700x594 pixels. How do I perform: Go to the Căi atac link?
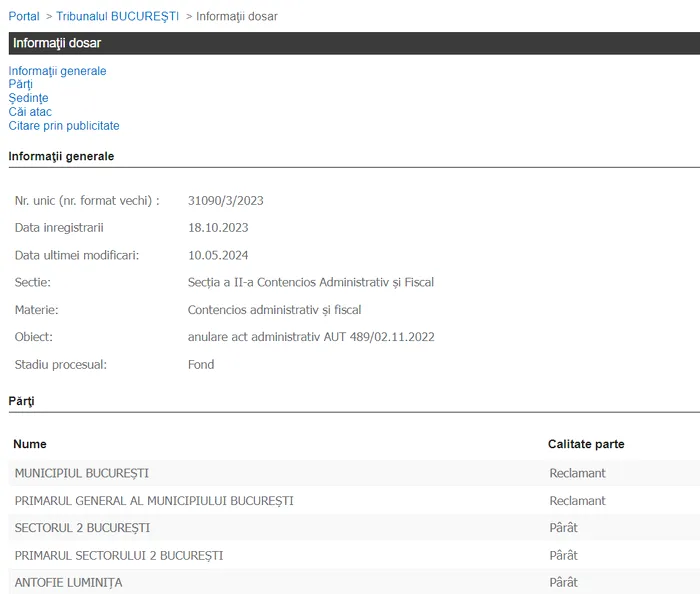pos(30,112)
